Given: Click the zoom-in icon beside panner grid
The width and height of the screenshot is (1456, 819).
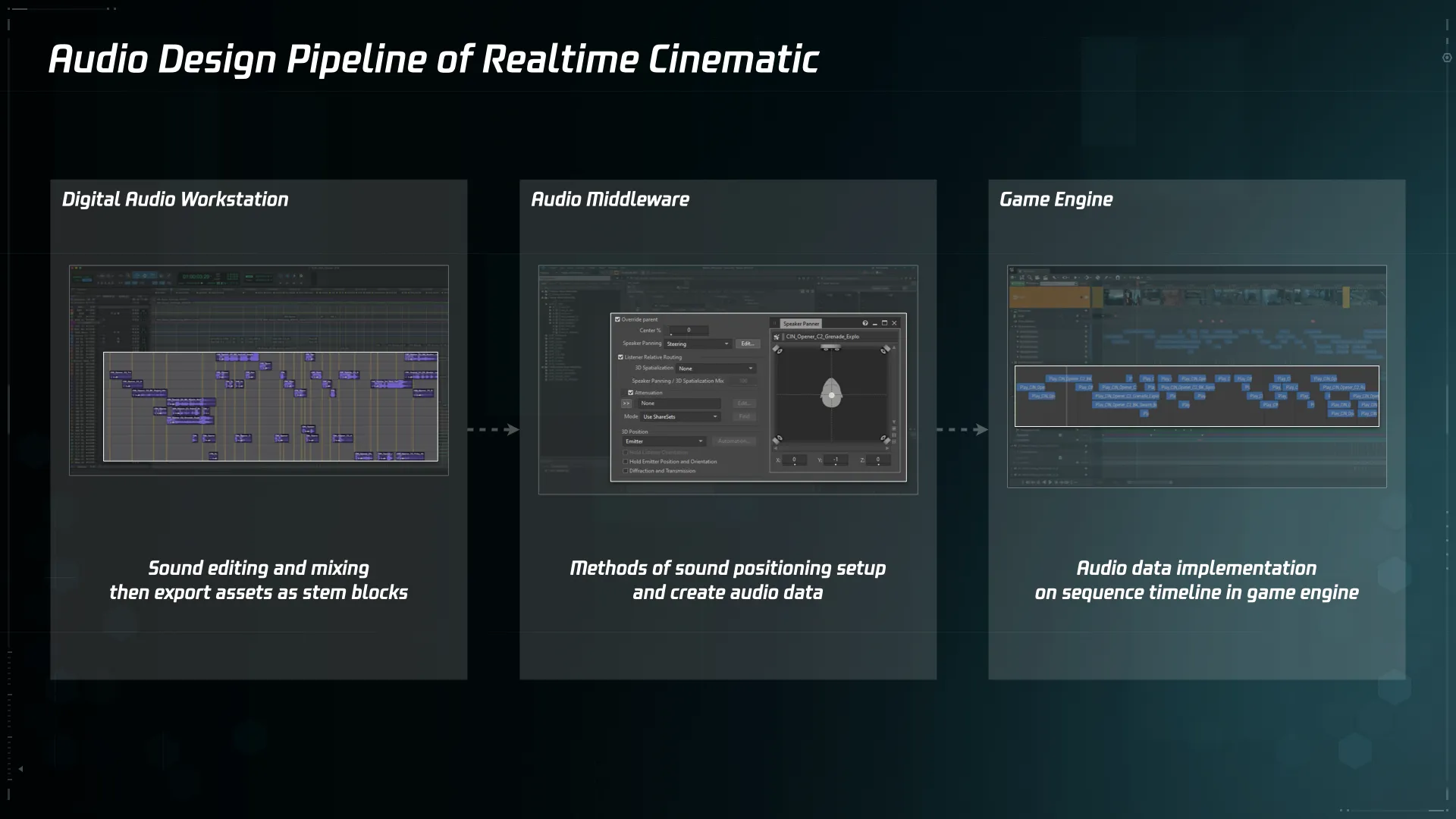Looking at the screenshot, I should click(894, 428).
